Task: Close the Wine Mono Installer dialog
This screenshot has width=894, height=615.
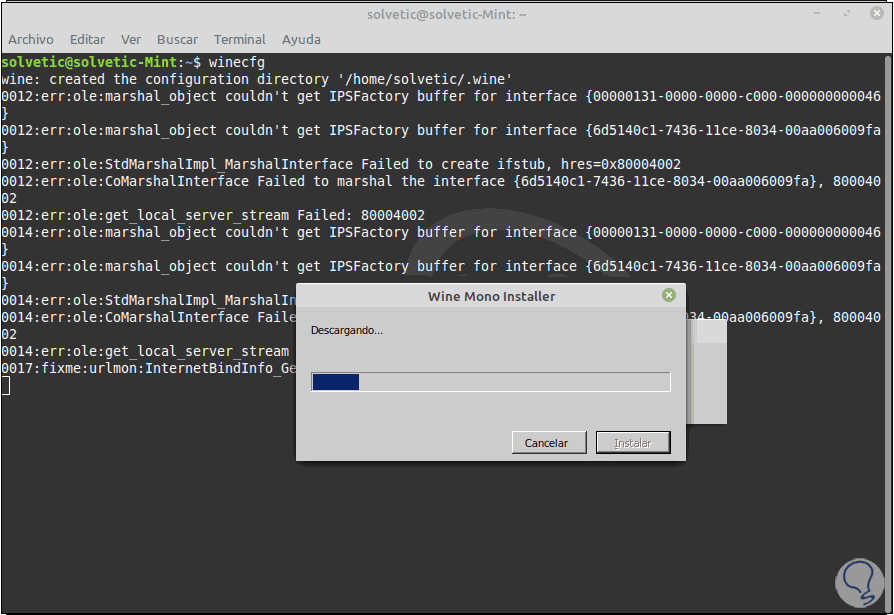Action: coord(669,295)
